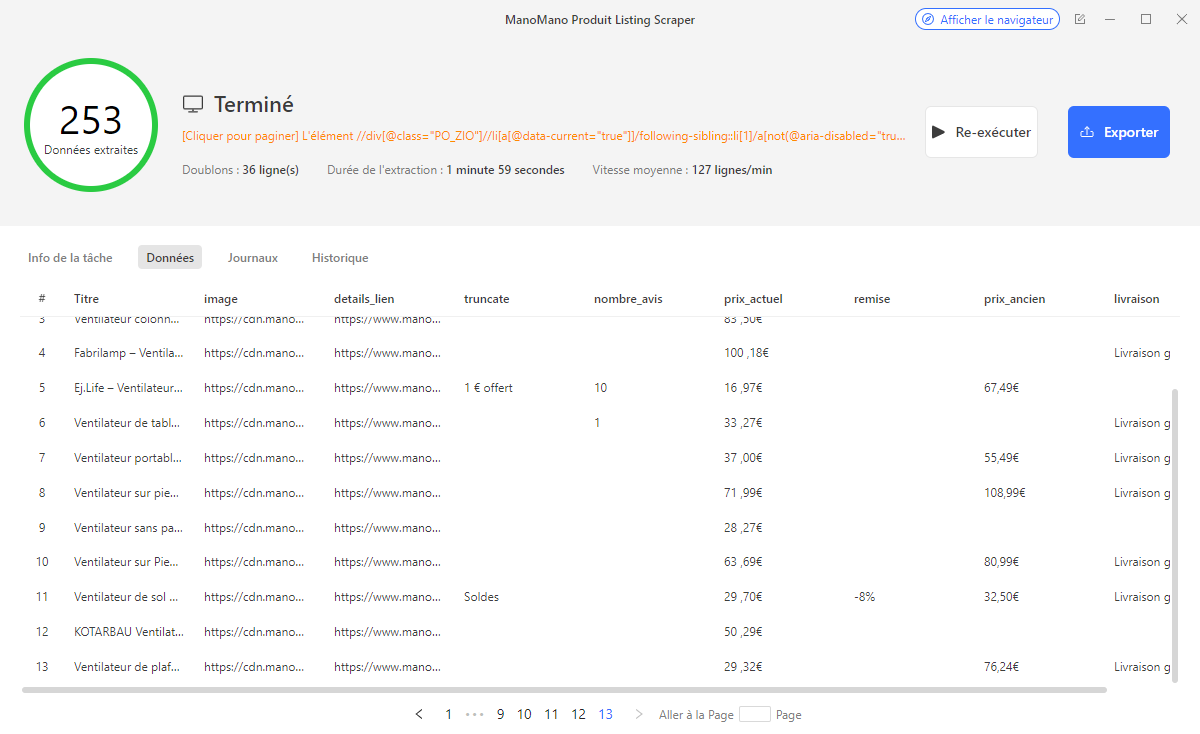
Task: Click old price 32,50€ in row 11
Action: pyautogui.click(x=1002, y=597)
